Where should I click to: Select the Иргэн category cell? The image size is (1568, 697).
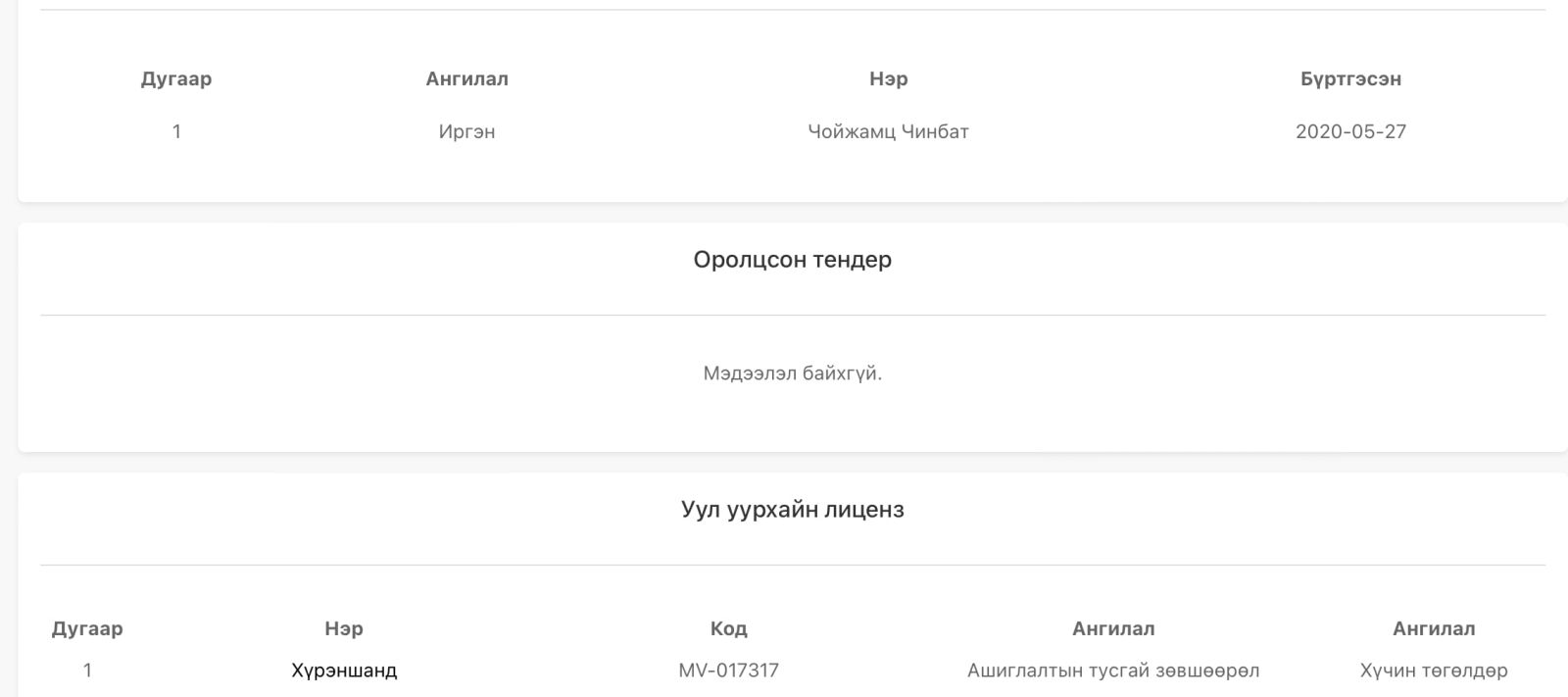[x=466, y=131]
